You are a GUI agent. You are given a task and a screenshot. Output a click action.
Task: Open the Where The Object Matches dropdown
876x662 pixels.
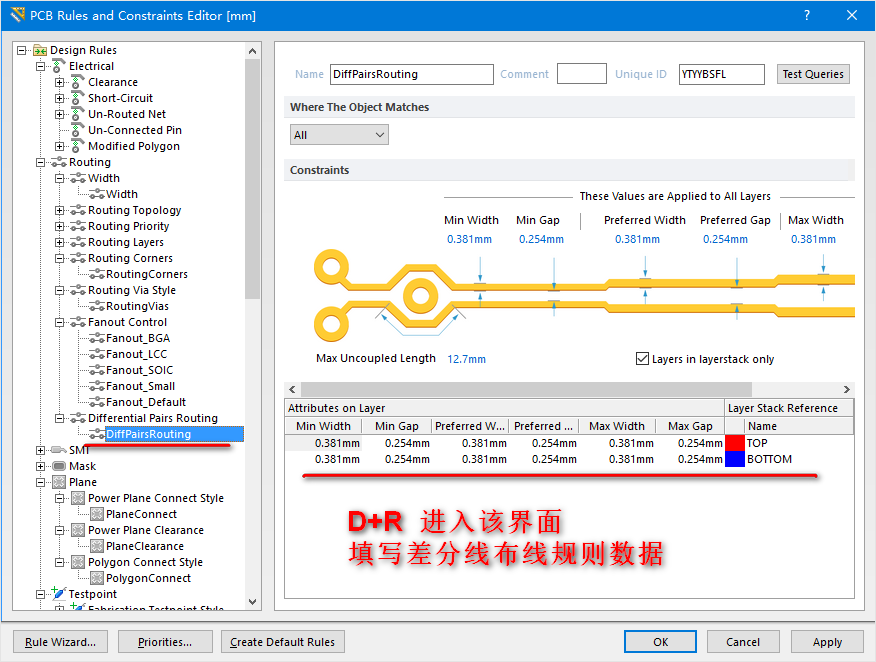339,135
